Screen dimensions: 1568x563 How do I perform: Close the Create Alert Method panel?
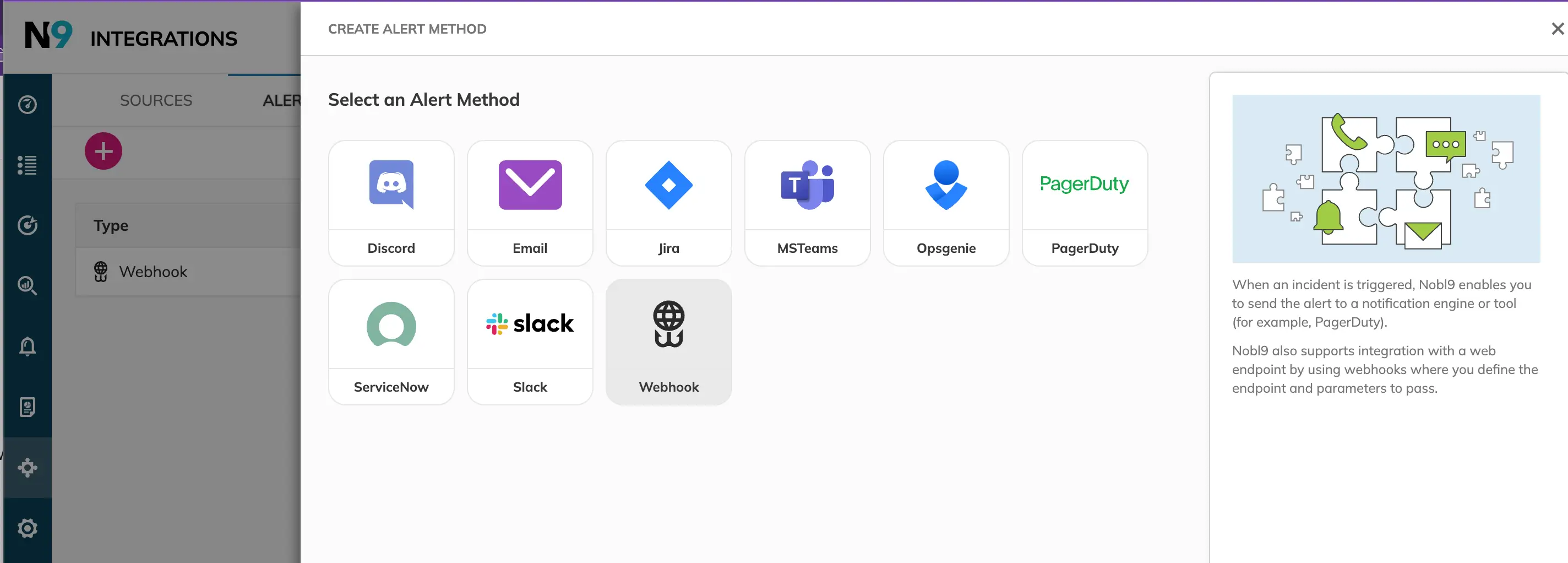tap(1557, 29)
